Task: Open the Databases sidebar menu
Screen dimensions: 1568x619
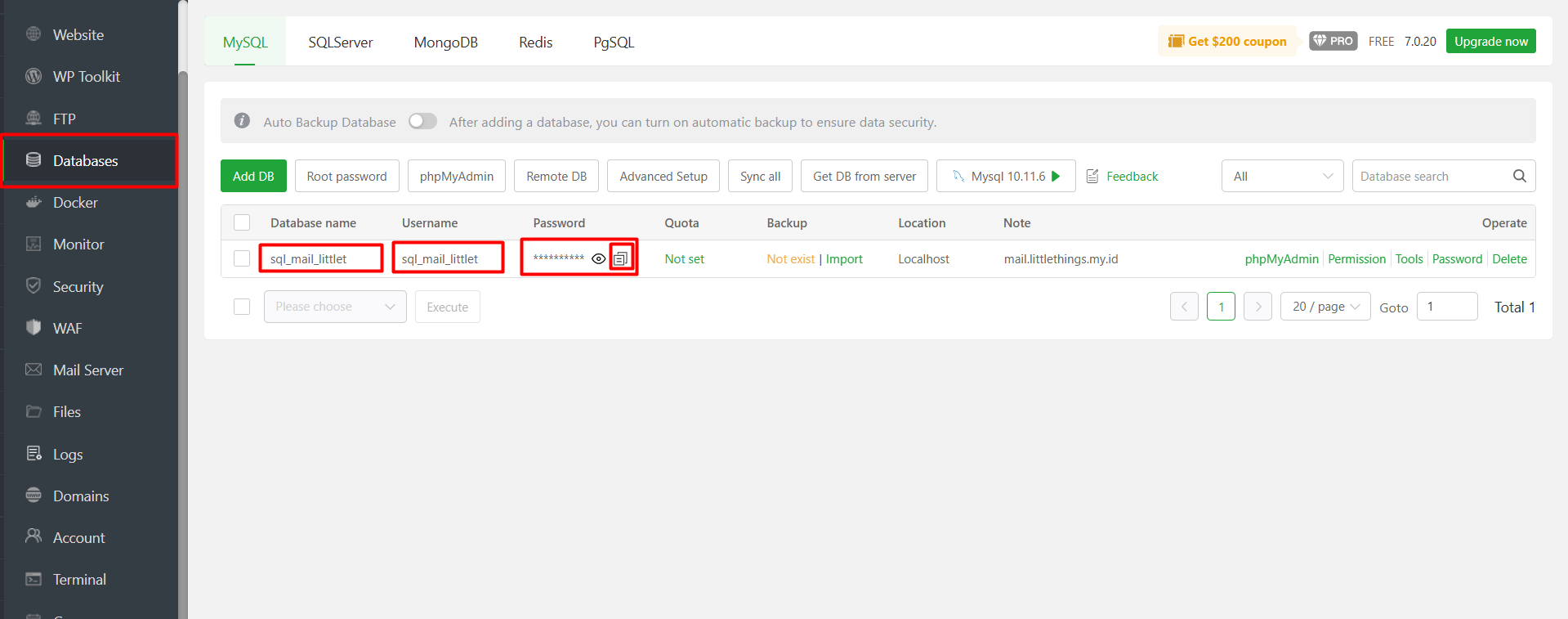Action: [90, 160]
